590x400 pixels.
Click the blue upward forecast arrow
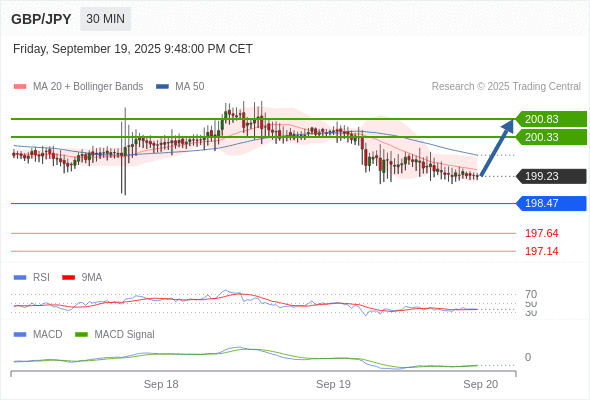(x=497, y=148)
